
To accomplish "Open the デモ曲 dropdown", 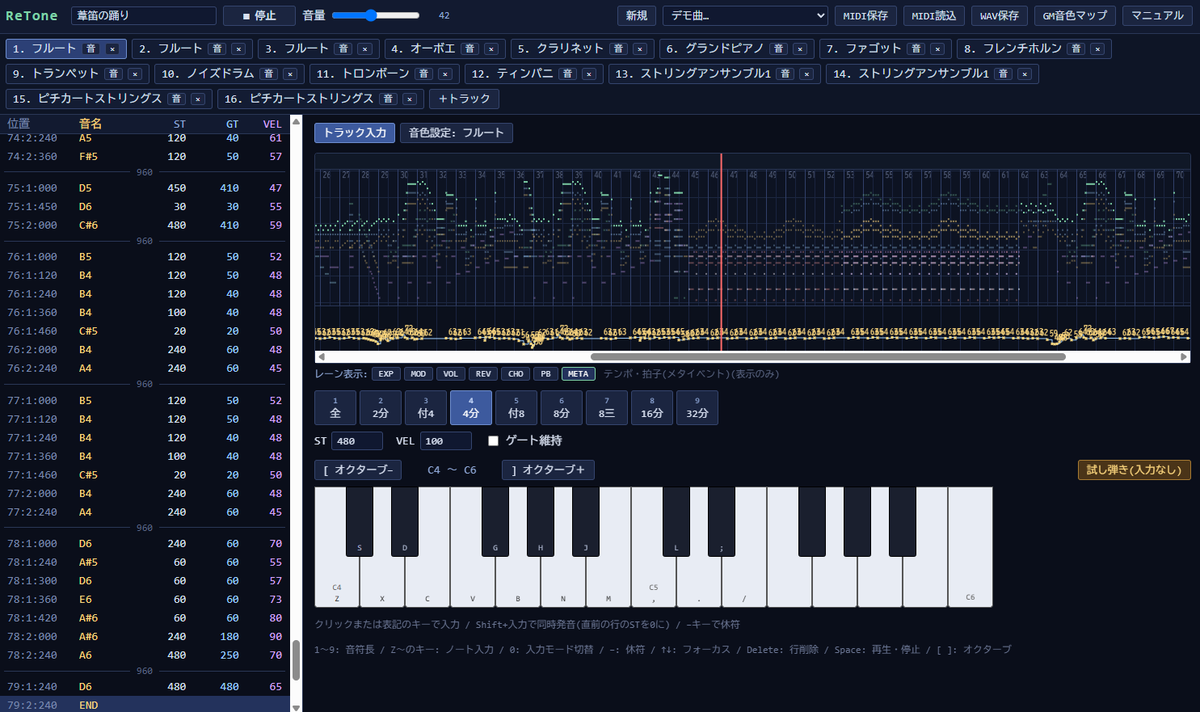I will point(745,15).
